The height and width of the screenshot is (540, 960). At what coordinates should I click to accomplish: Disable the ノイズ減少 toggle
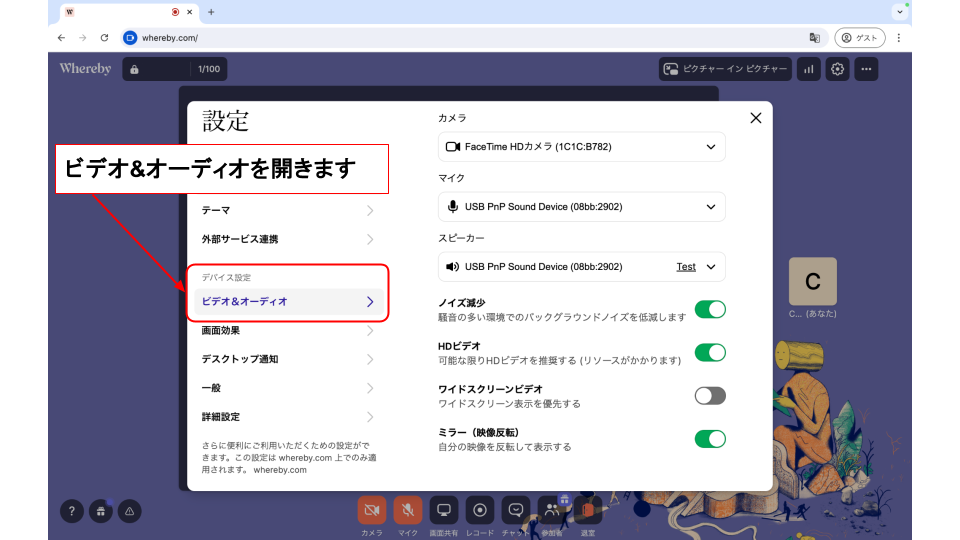coord(710,309)
